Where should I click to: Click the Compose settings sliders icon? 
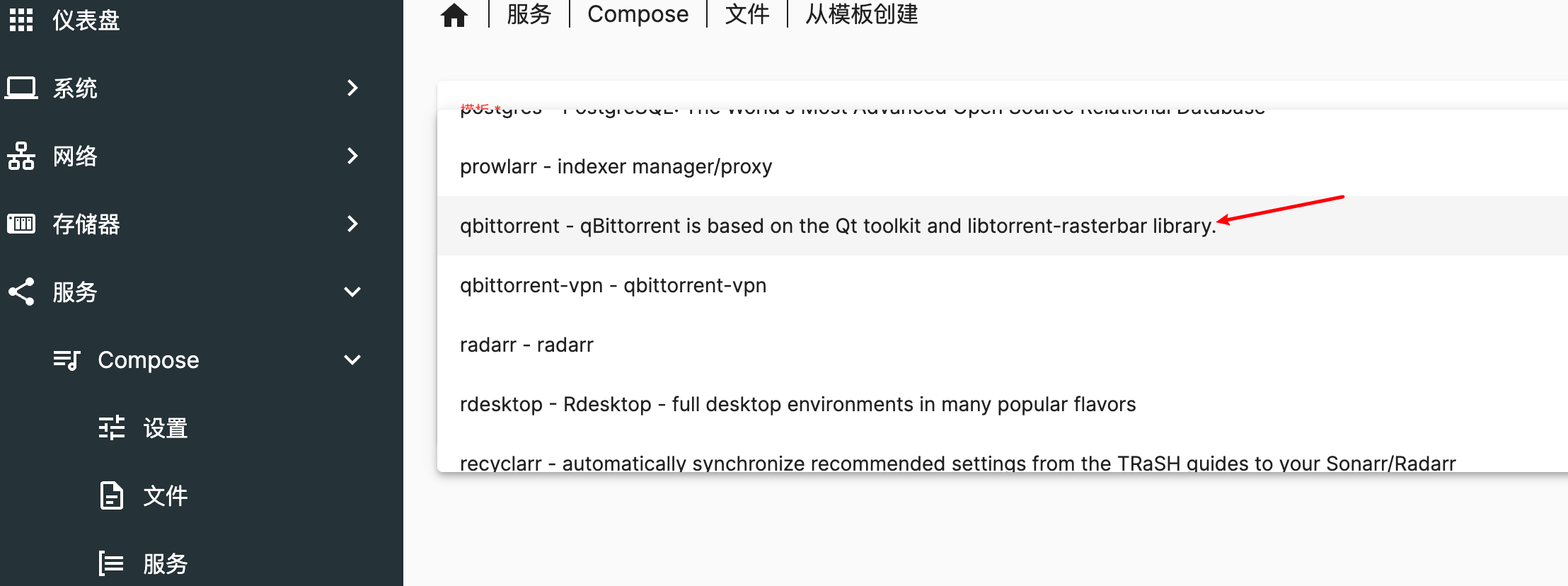[x=112, y=428]
